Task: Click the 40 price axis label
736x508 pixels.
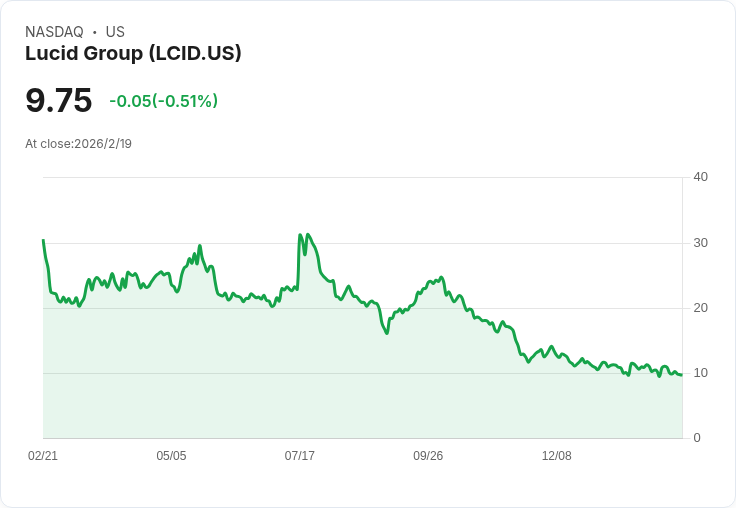Action: coord(700,177)
